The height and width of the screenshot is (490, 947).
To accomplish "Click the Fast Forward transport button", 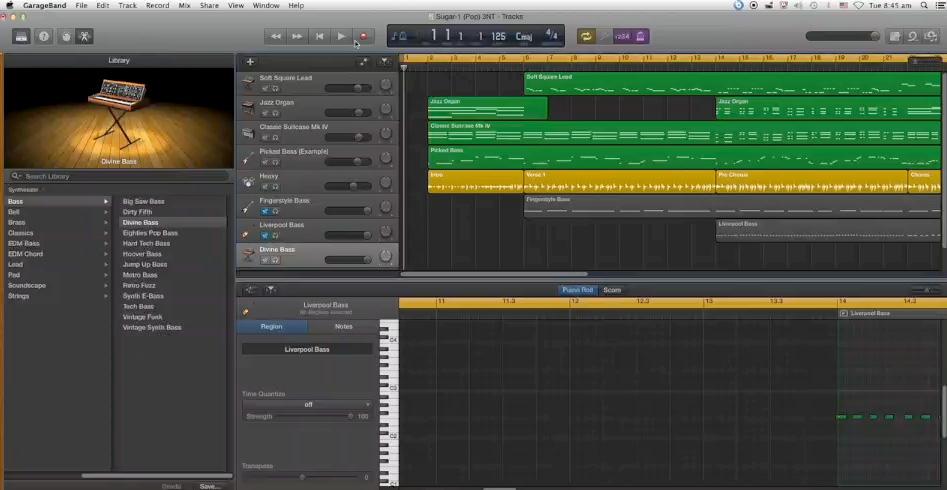I will (x=297, y=36).
